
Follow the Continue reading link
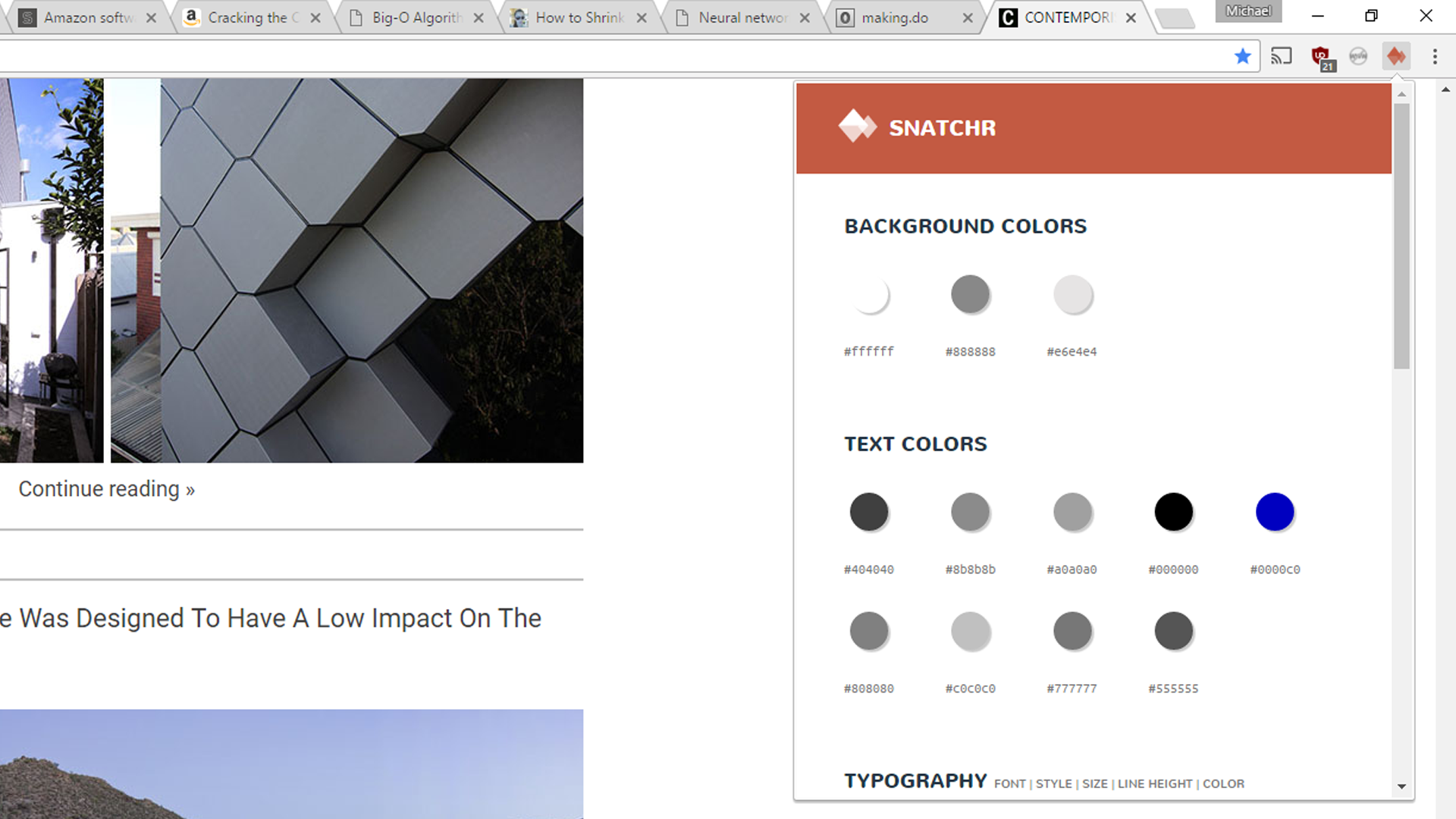pos(106,489)
